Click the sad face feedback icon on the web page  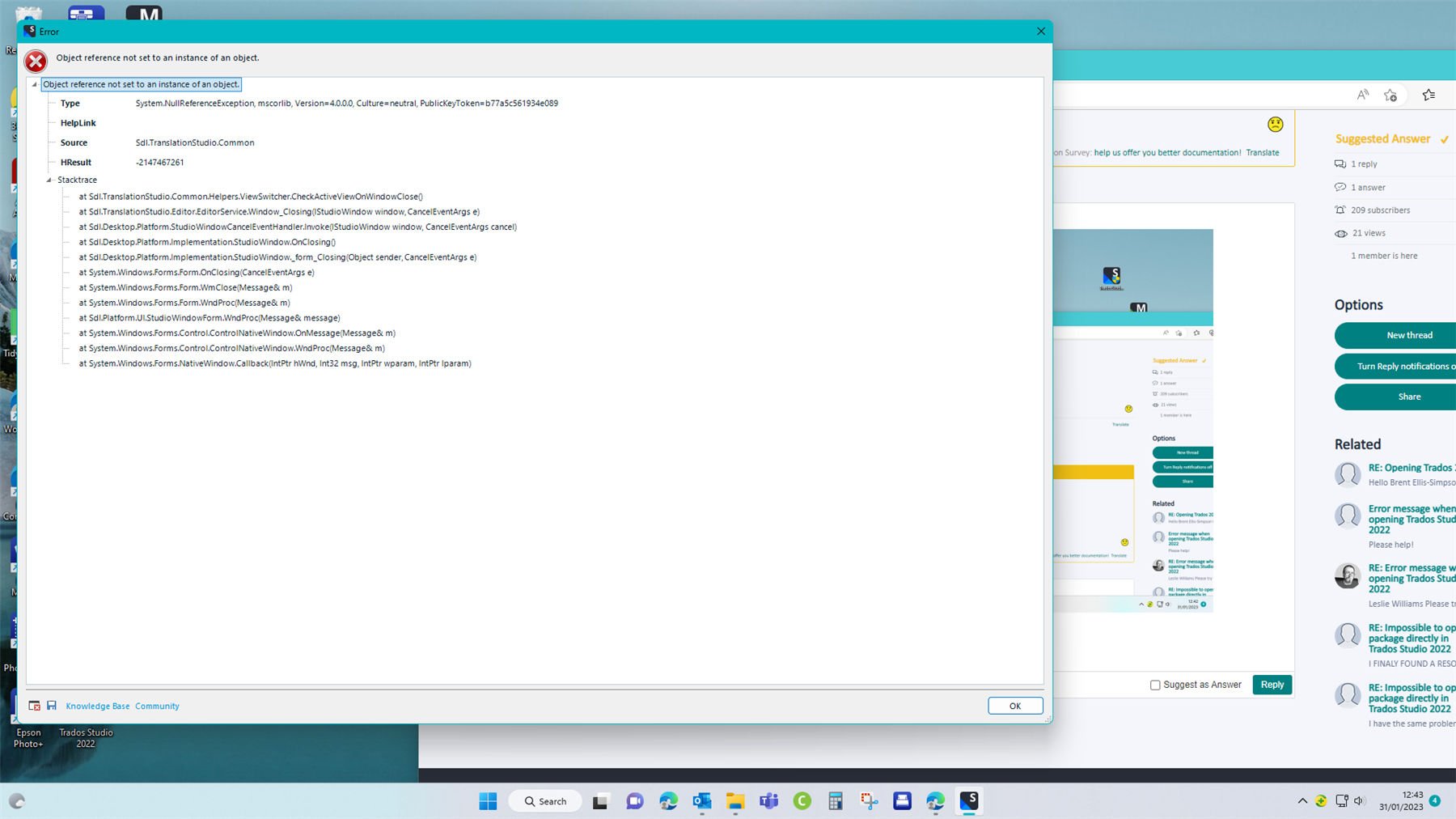click(x=1276, y=124)
